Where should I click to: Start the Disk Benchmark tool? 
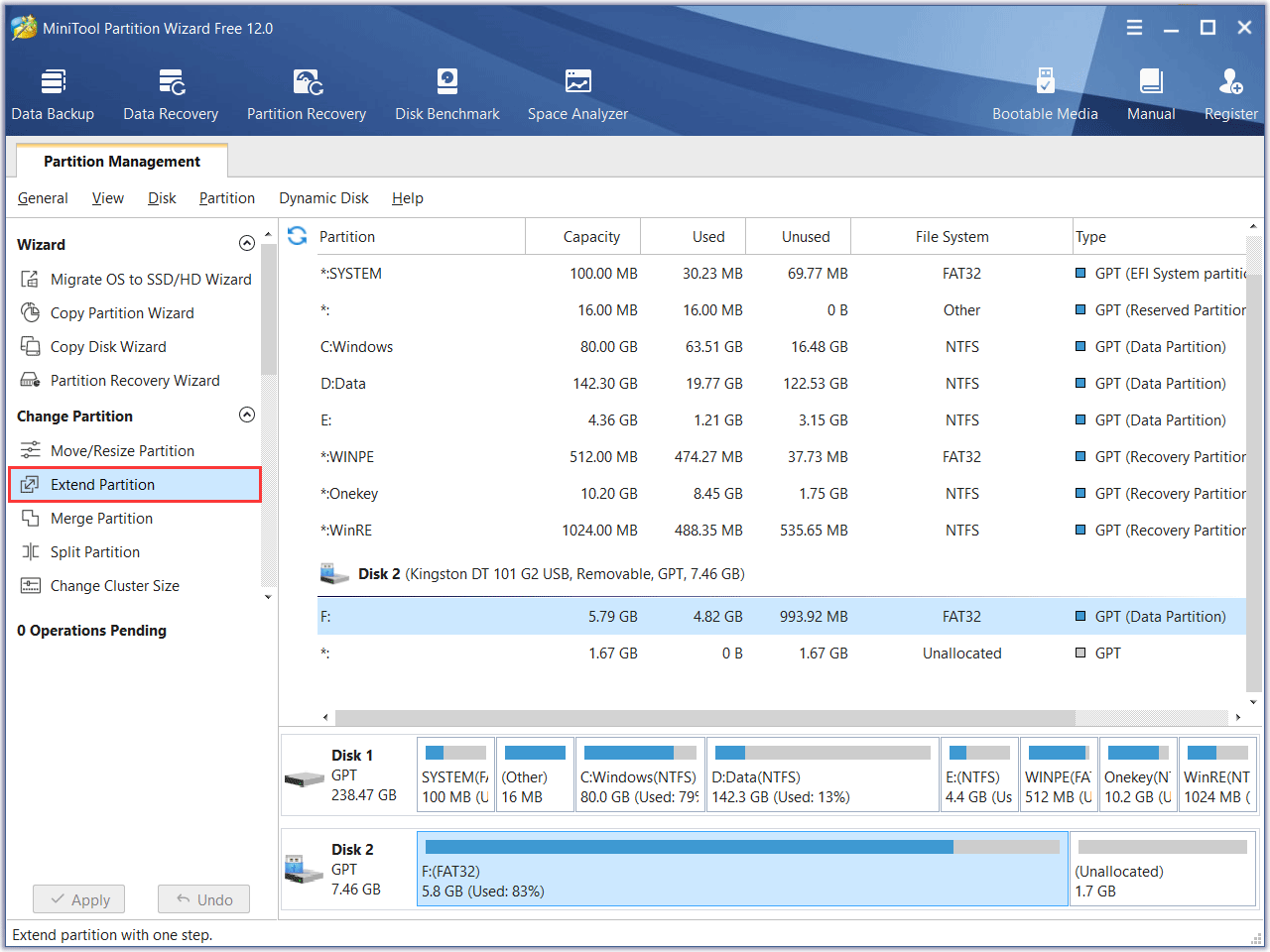(x=447, y=95)
